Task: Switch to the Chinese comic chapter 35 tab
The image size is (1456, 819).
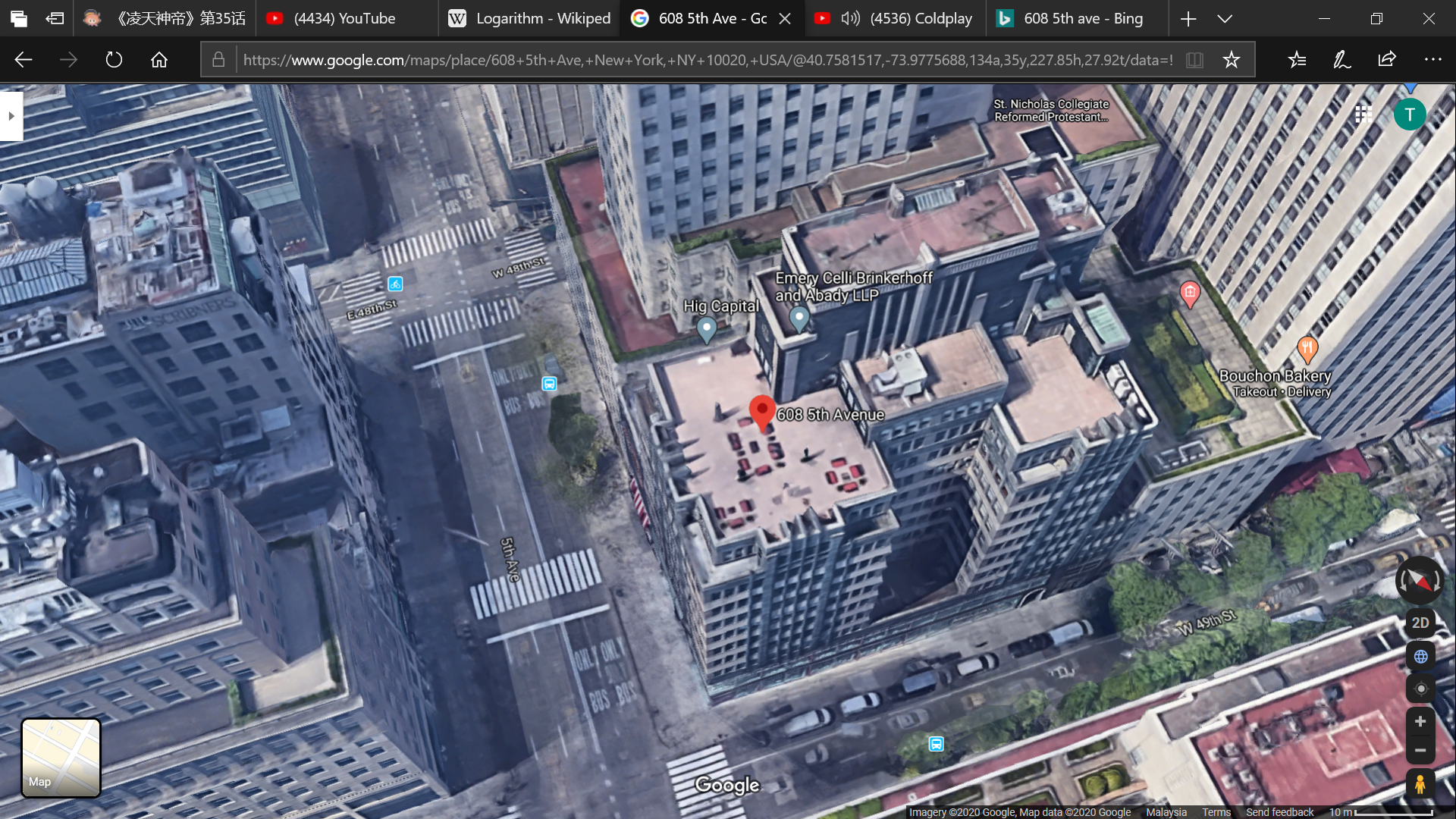Action: coord(165,18)
